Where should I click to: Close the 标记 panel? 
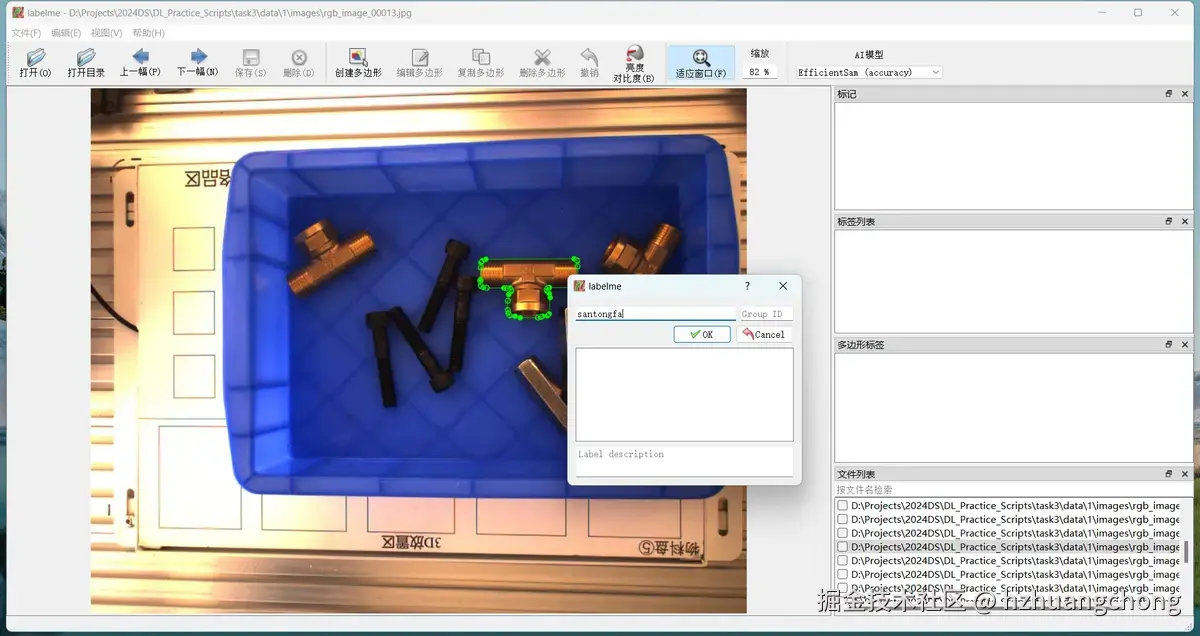click(x=1185, y=94)
